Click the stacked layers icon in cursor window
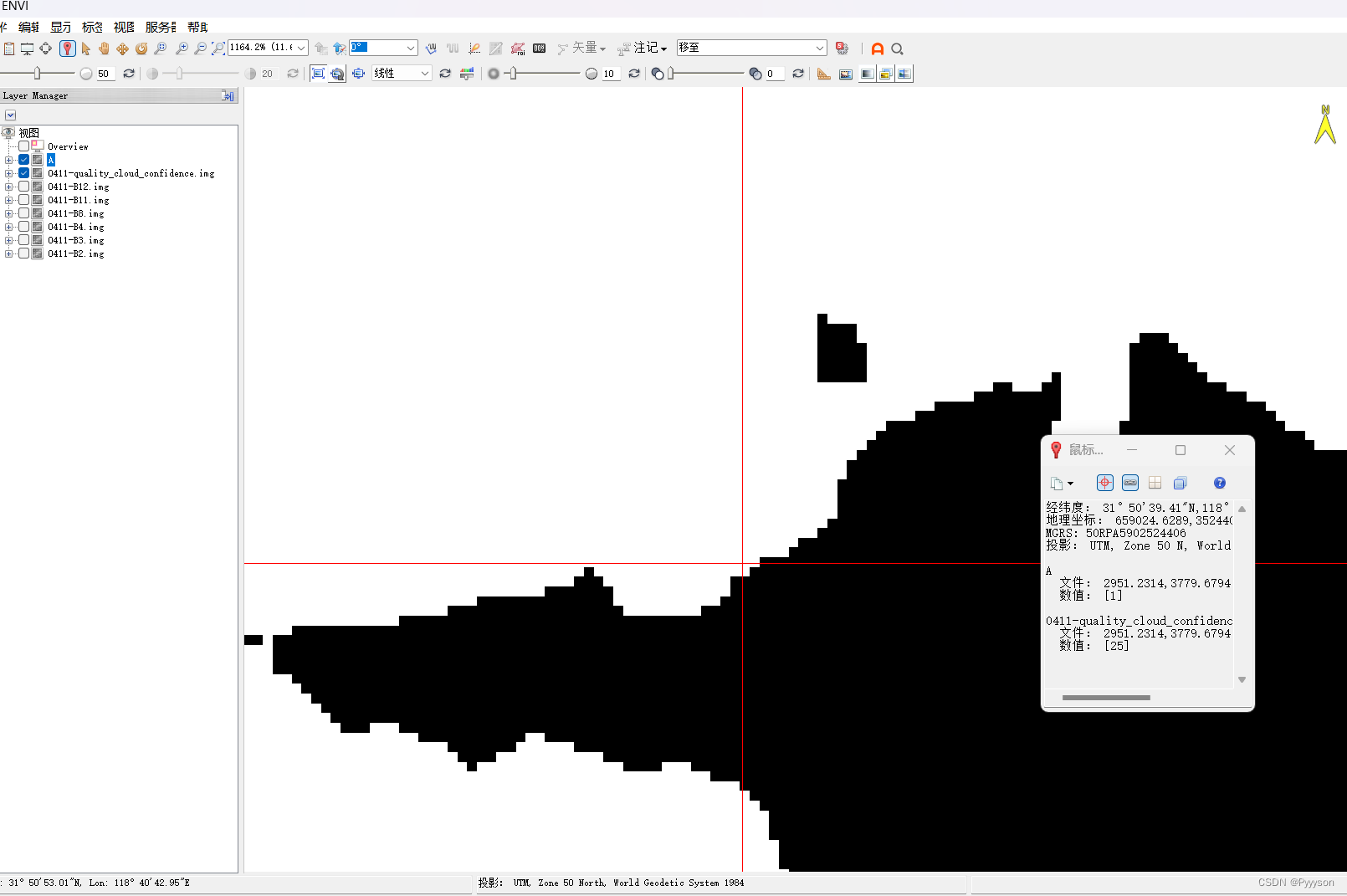This screenshot has height=896, width=1347. point(1181,483)
